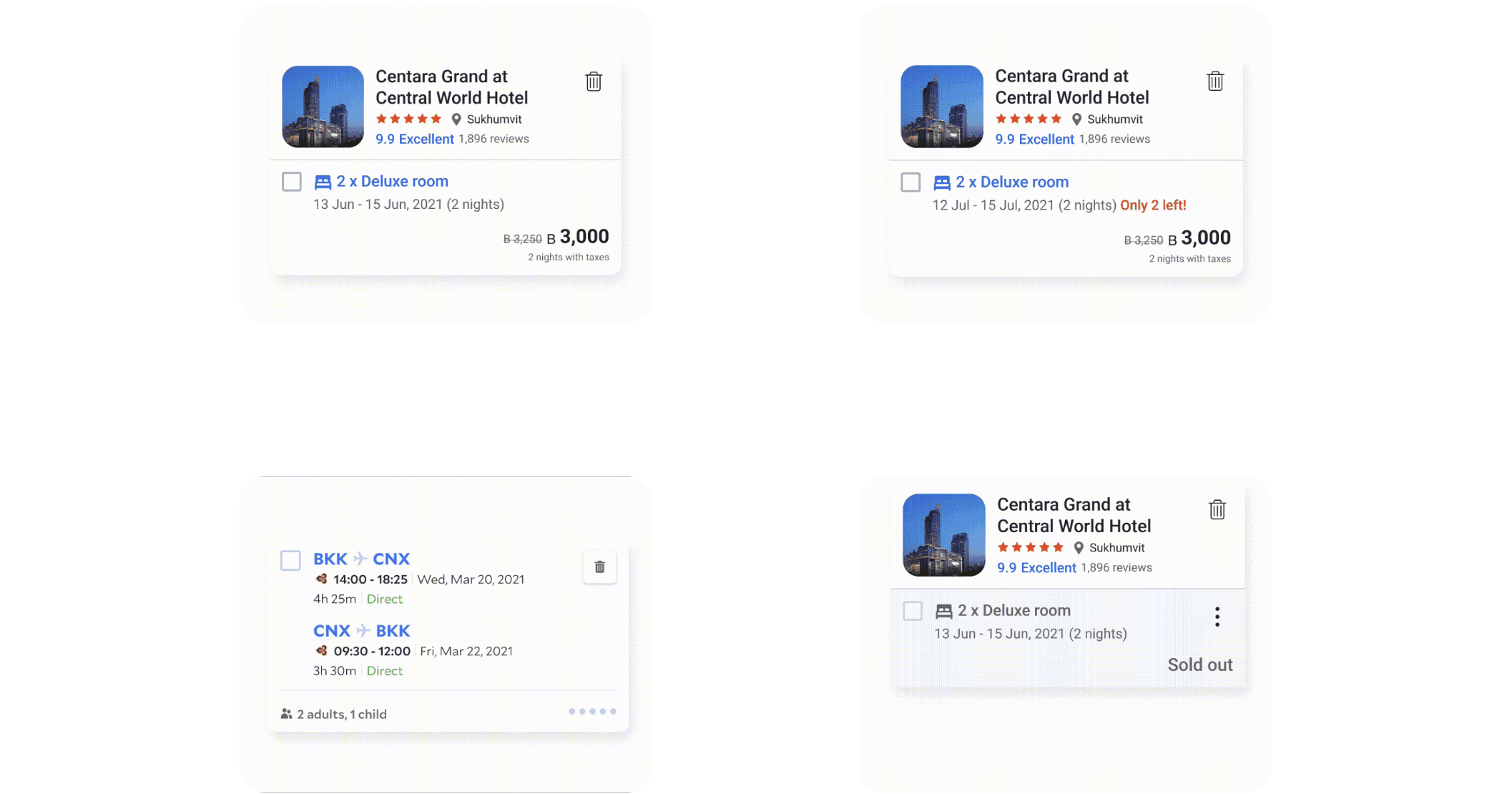Select the BKK to CNX flight checkbox
1512x794 pixels.
290,560
